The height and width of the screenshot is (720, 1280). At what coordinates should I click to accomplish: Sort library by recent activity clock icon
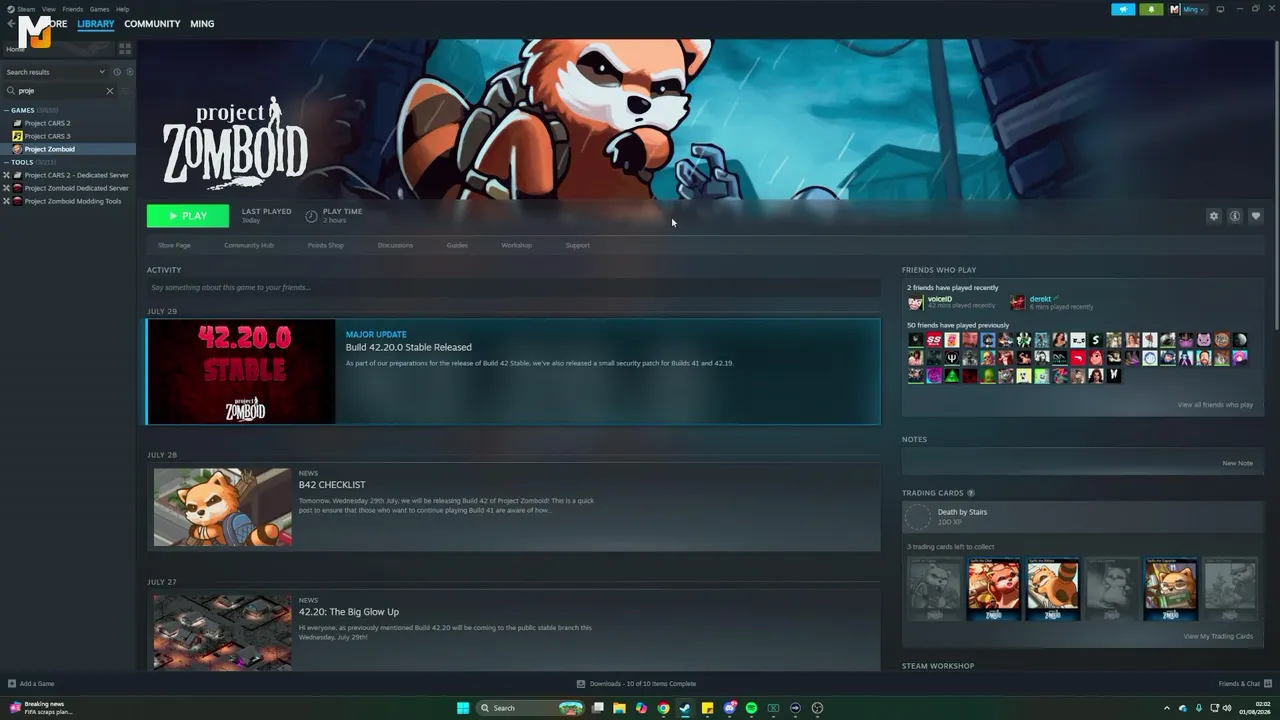(x=117, y=72)
